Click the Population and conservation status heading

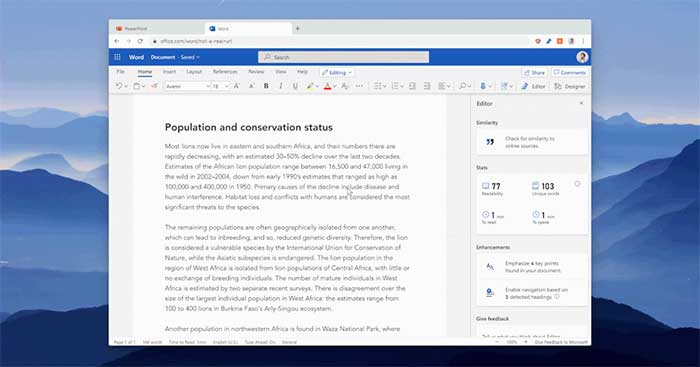249,127
